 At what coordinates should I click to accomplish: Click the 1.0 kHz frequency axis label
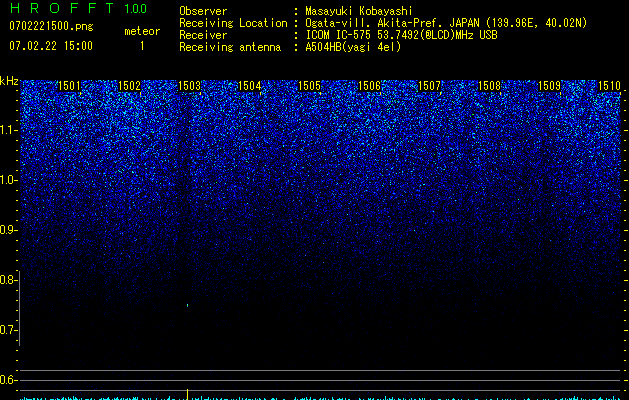pos(8,180)
